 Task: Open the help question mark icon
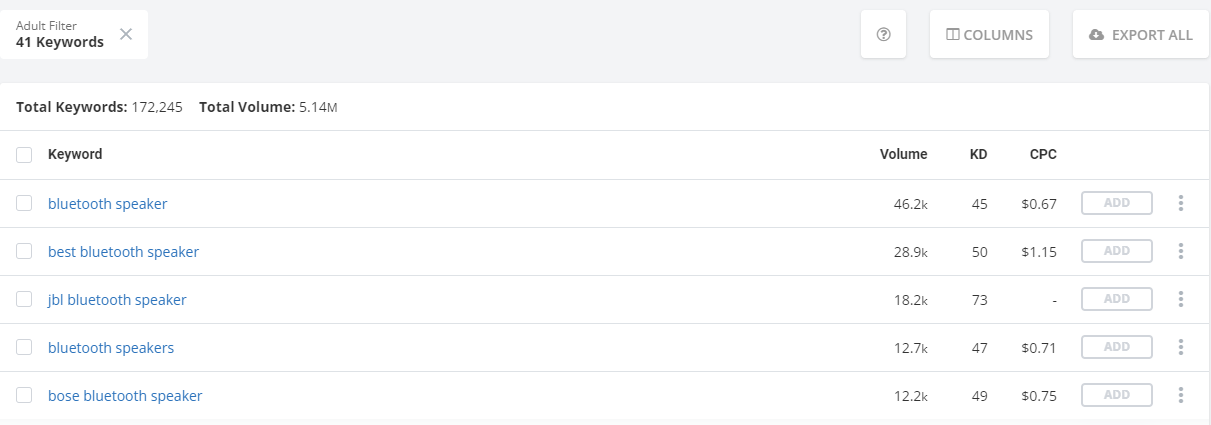(x=883, y=34)
